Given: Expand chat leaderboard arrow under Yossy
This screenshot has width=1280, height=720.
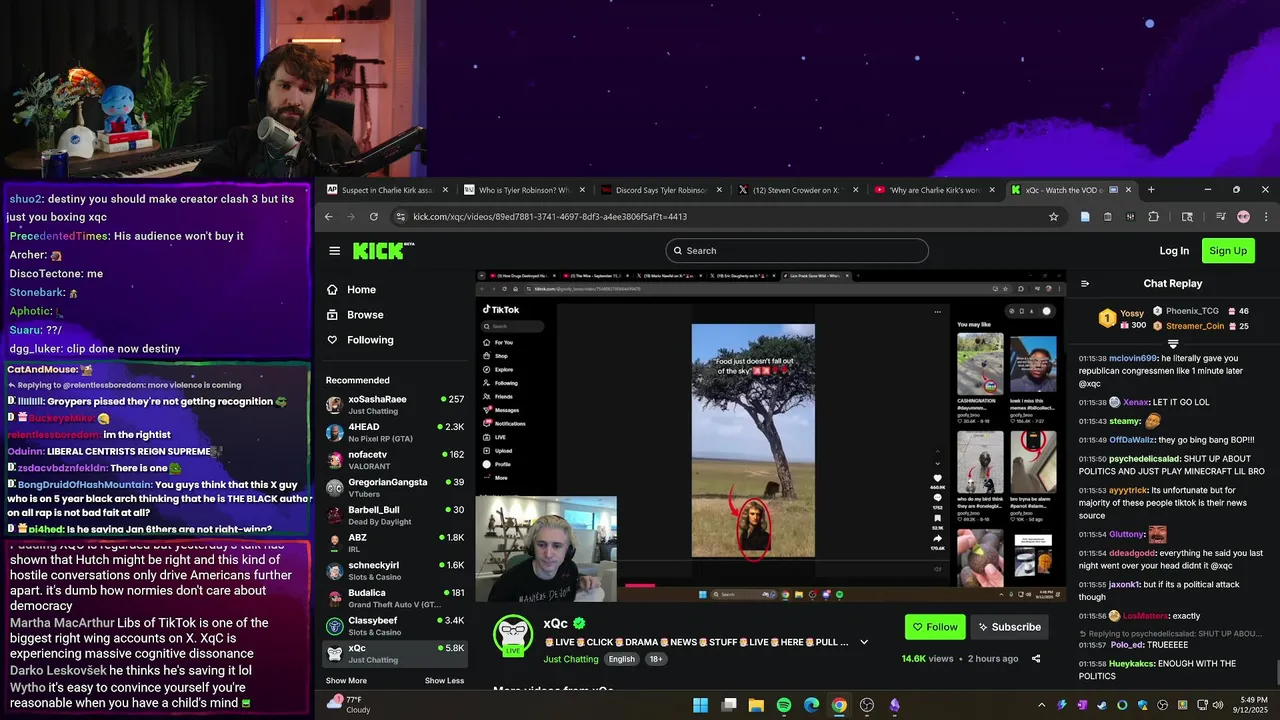Looking at the screenshot, I should click(x=1173, y=343).
